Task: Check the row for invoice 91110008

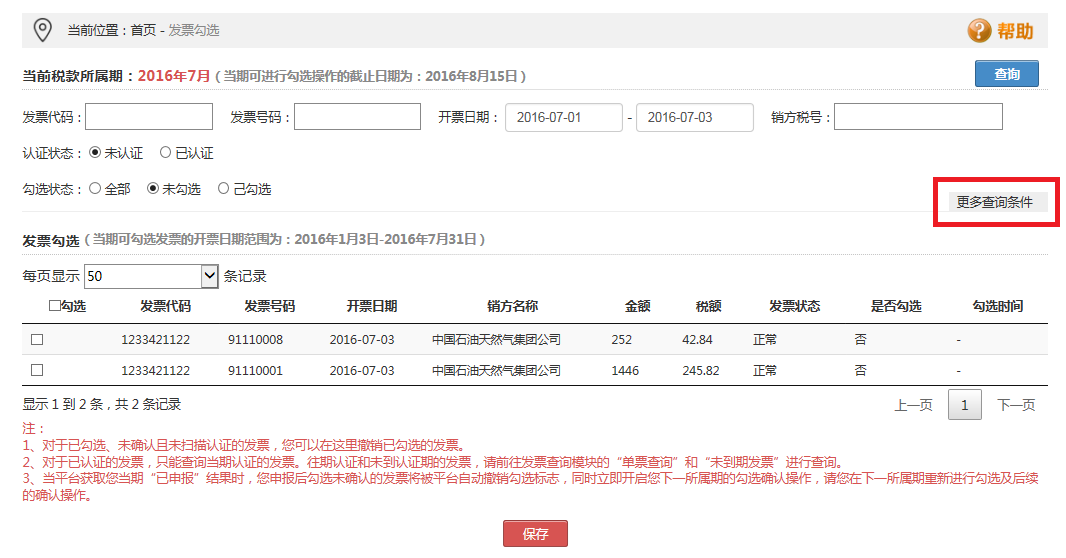Action: 37,339
